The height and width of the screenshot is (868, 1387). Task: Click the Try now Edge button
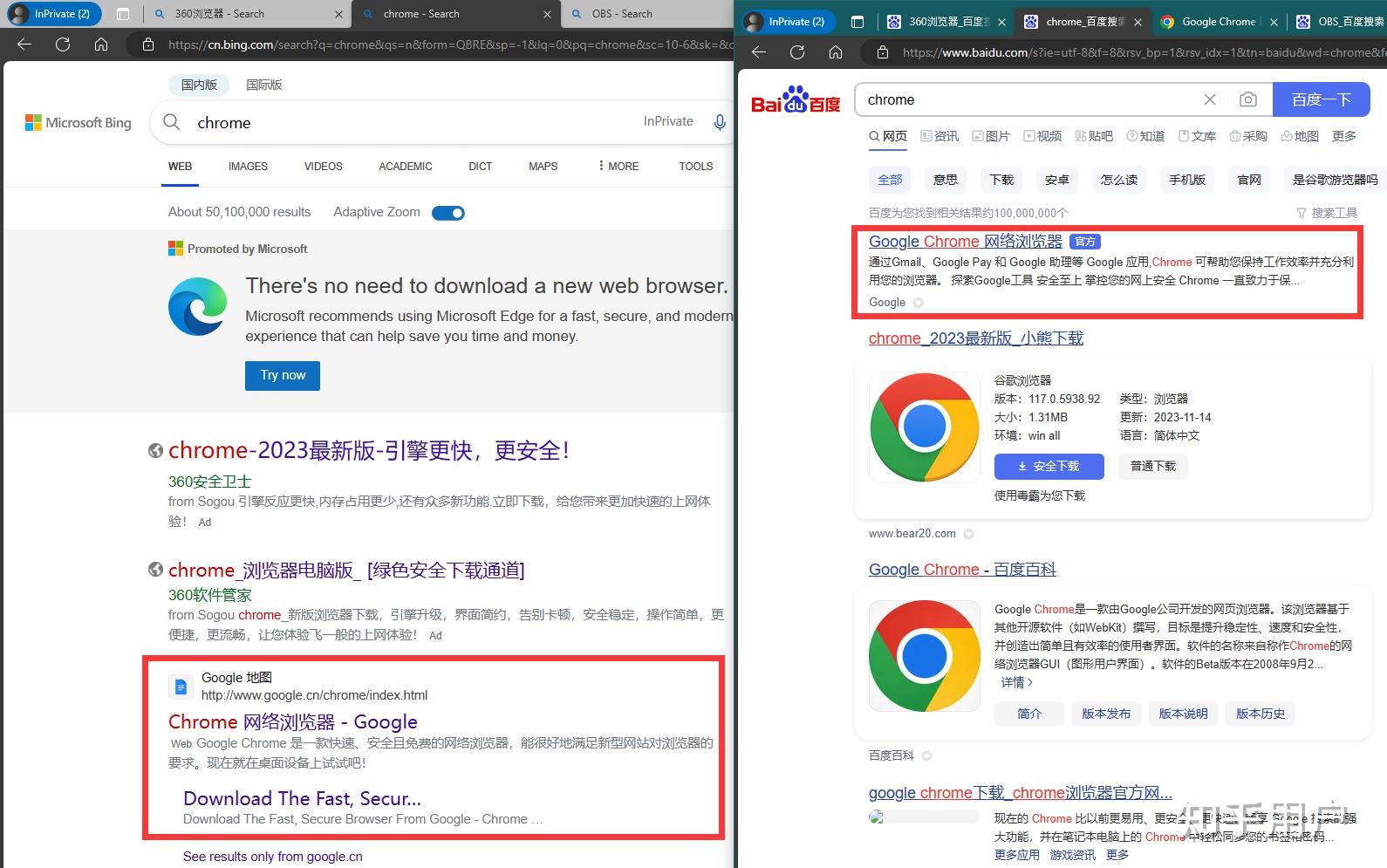click(x=283, y=375)
